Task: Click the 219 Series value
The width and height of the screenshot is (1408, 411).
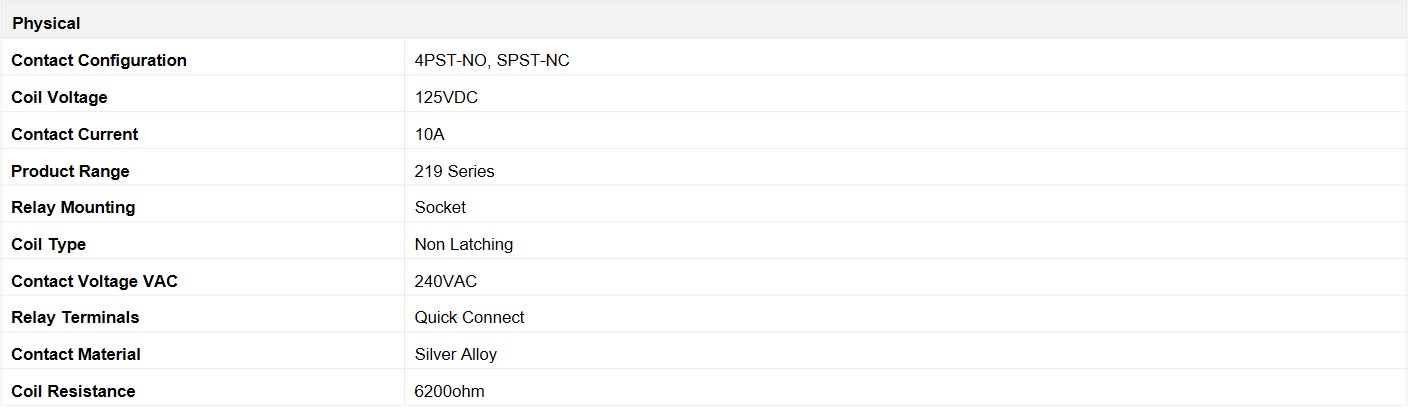Action: [455, 171]
